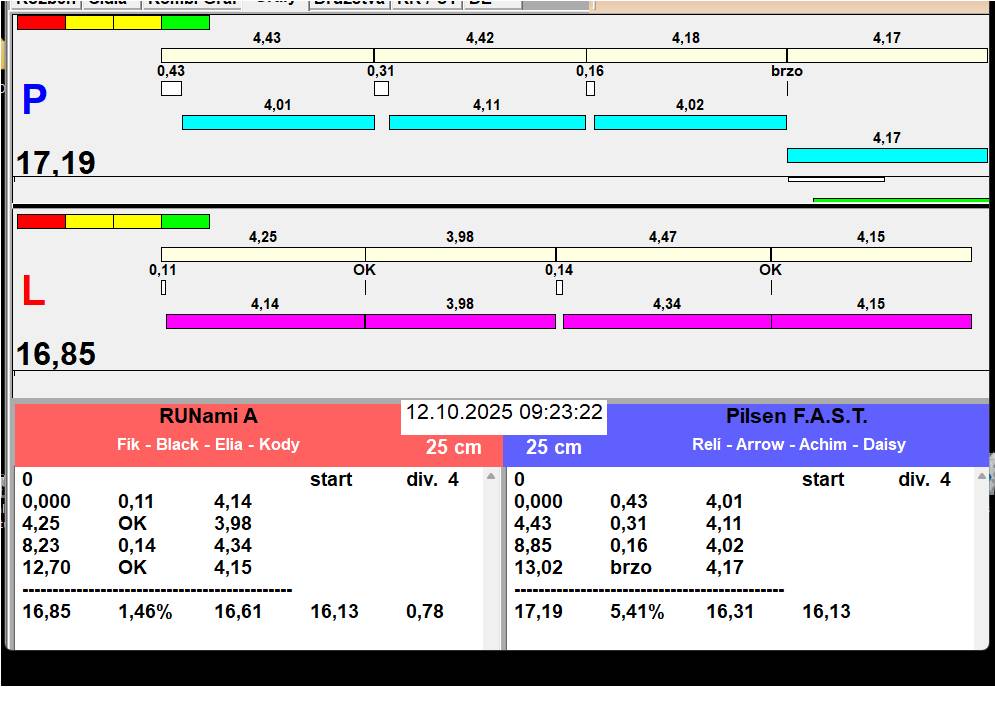This screenshot has height=716, width=995.
Task: Select the cyan 4,11 run bar
Action: tap(487, 123)
